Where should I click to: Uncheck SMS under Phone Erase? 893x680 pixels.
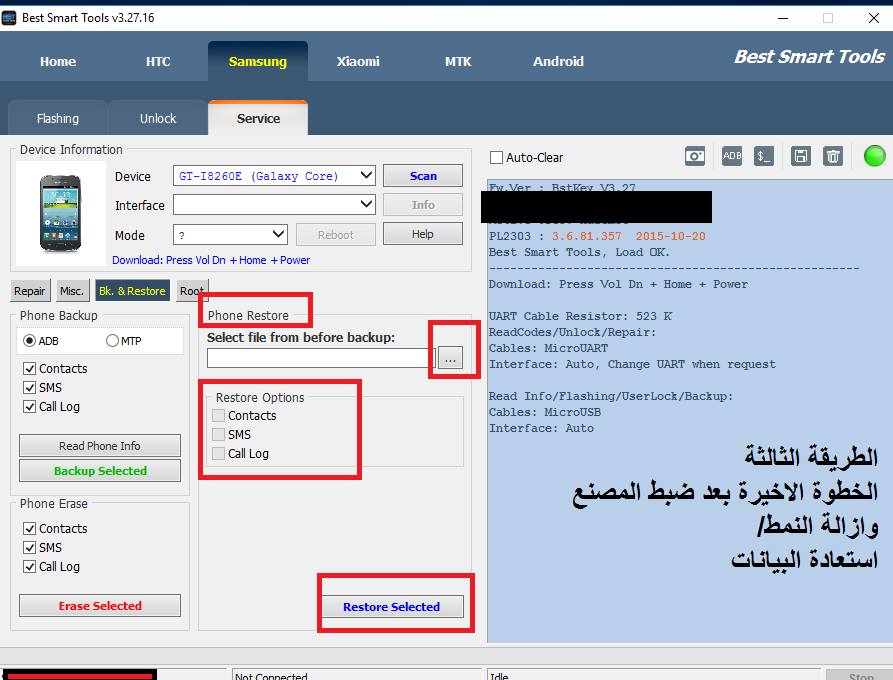[30, 547]
